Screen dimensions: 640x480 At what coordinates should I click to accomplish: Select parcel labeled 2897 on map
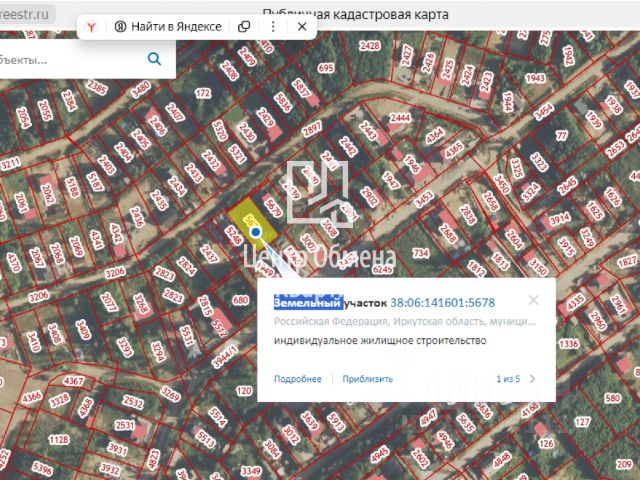point(312,129)
